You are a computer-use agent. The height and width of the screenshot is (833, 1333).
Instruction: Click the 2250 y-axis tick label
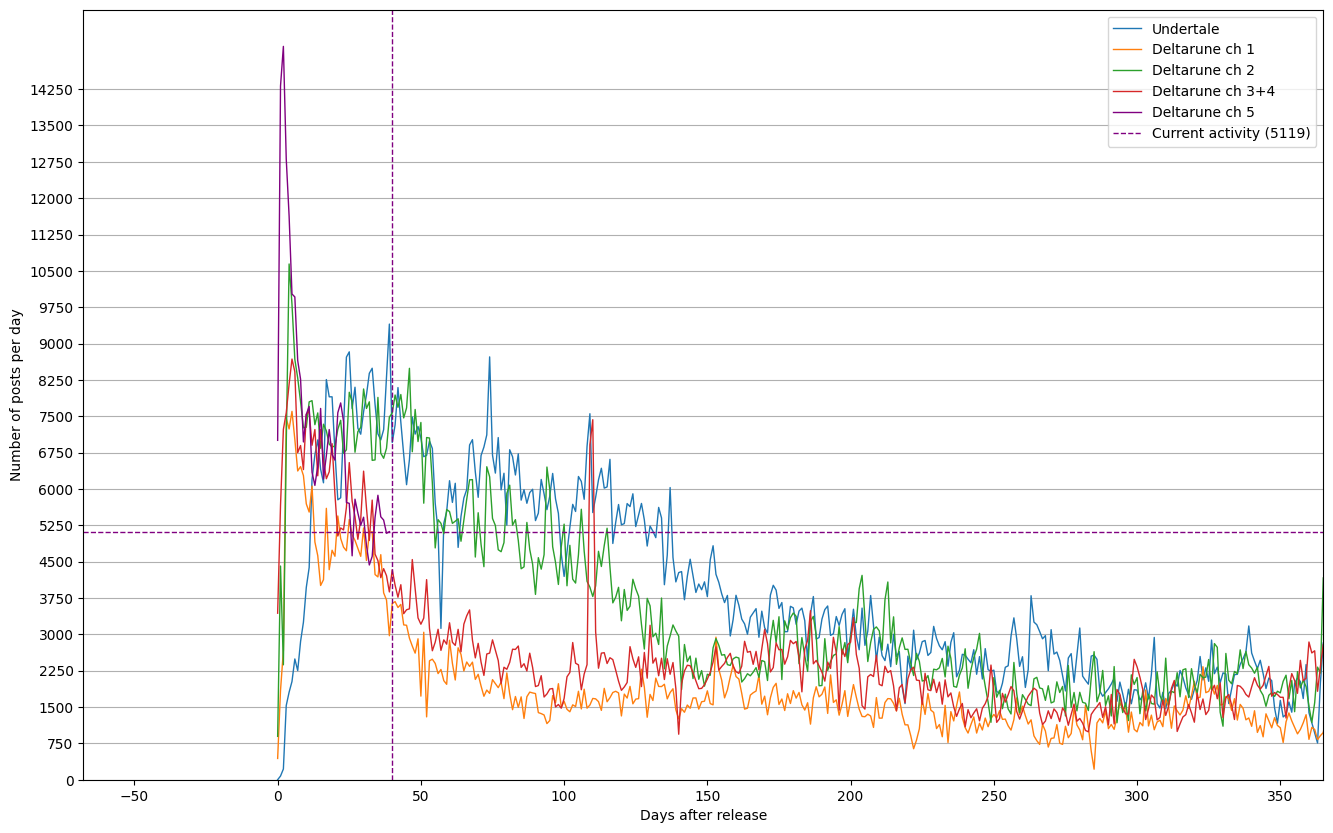(x=59, y=671)
